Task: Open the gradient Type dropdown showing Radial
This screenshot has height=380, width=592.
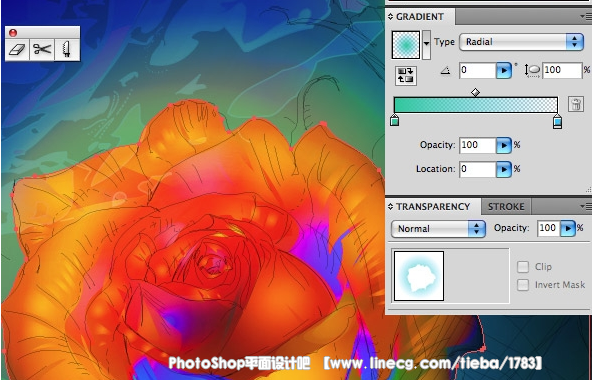Action: (x=521, y=42)
